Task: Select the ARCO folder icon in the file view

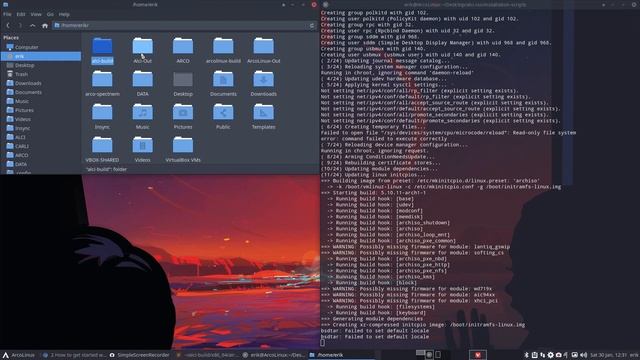Action: pyautogui.click(x=183, y=46)
